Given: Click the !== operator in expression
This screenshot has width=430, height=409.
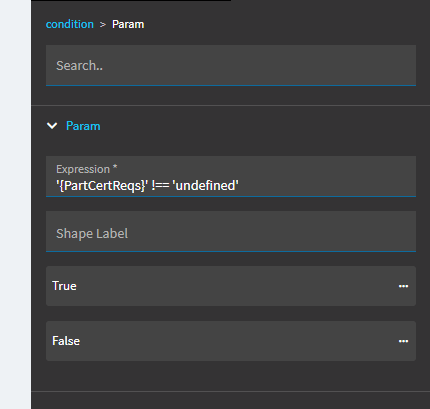Looking at the screenshot, I should pyautogui.click(x=160, y=186).
